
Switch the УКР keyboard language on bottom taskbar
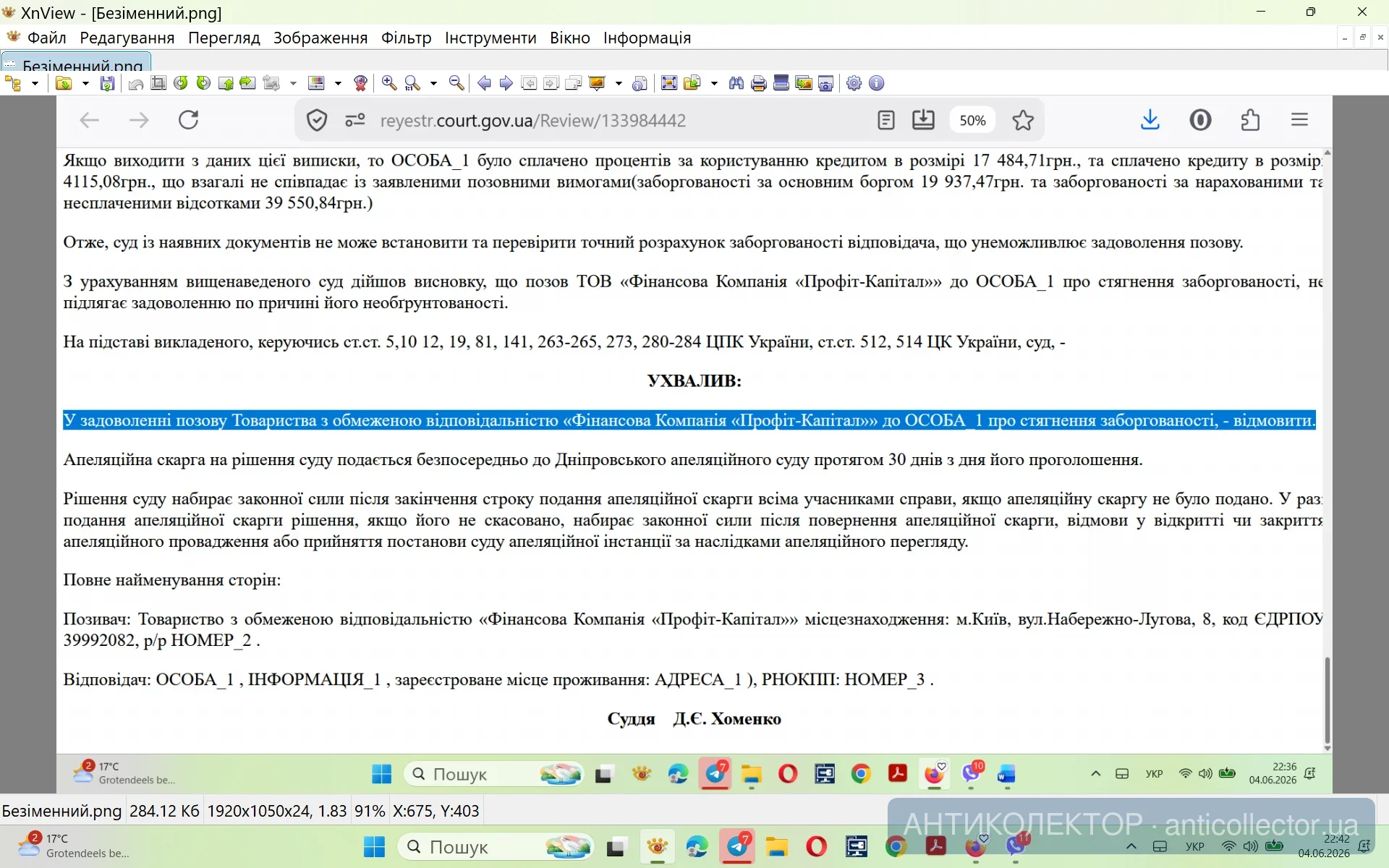coord(1195,846)
